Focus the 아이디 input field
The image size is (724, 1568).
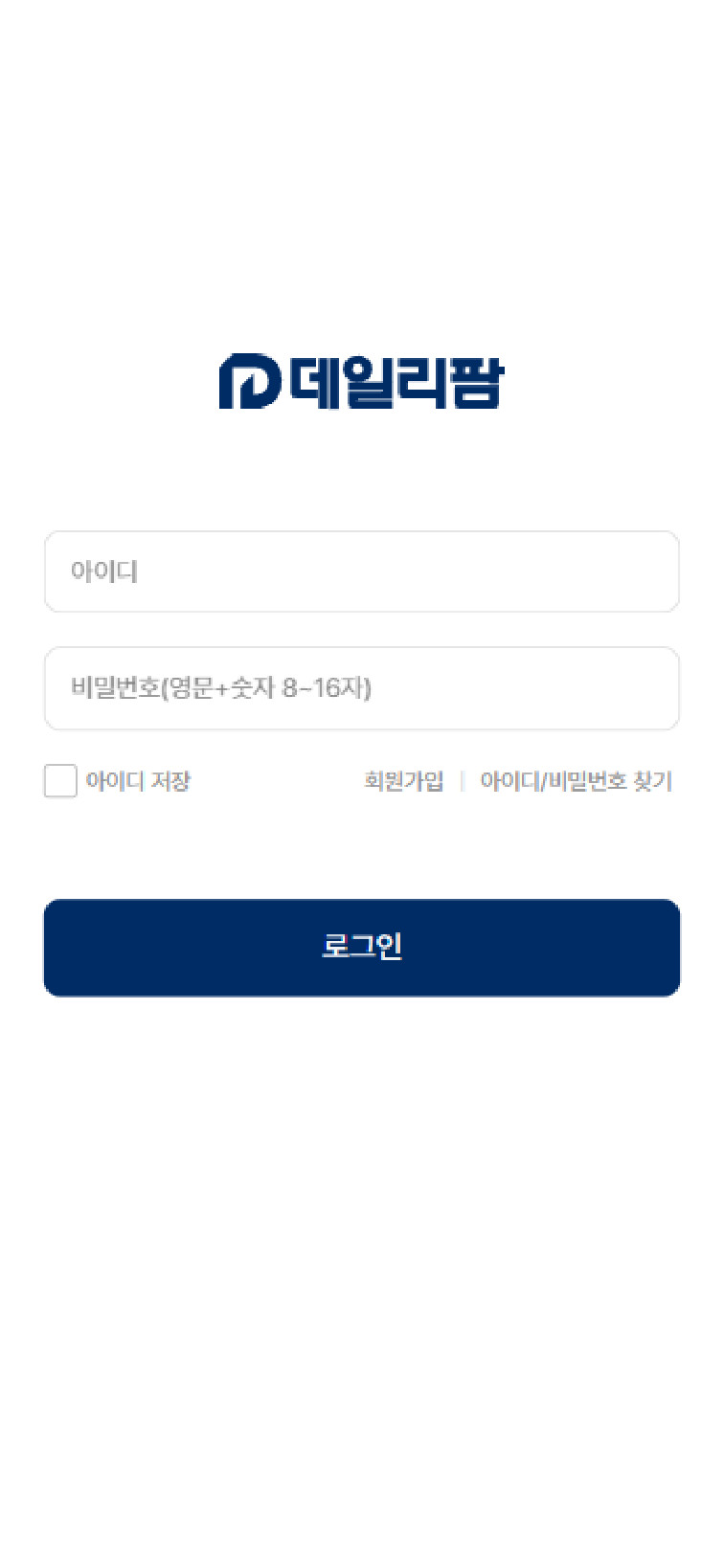(362, 571)
